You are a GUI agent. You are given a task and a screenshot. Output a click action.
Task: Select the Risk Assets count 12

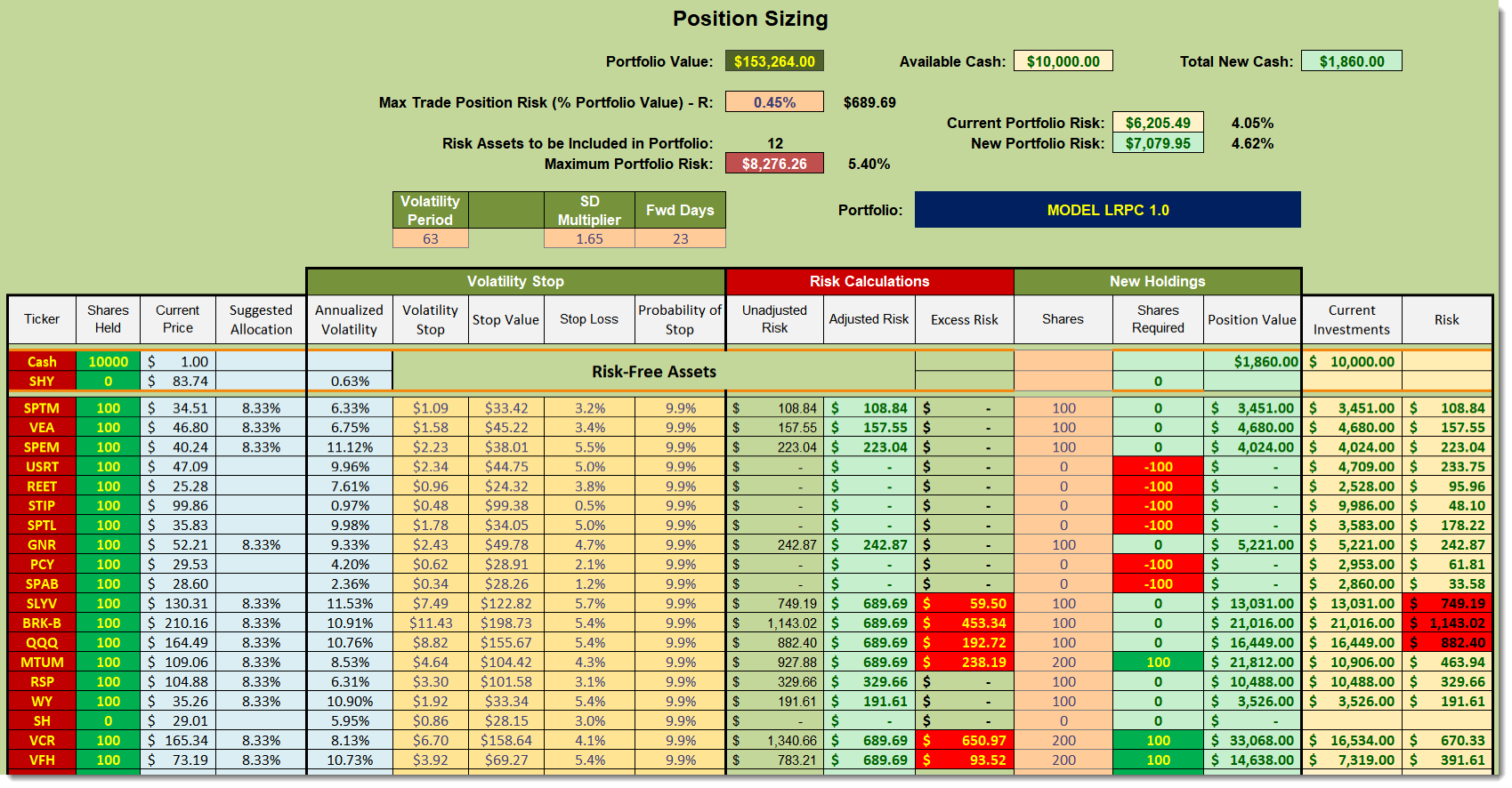(x=775, y=143)
